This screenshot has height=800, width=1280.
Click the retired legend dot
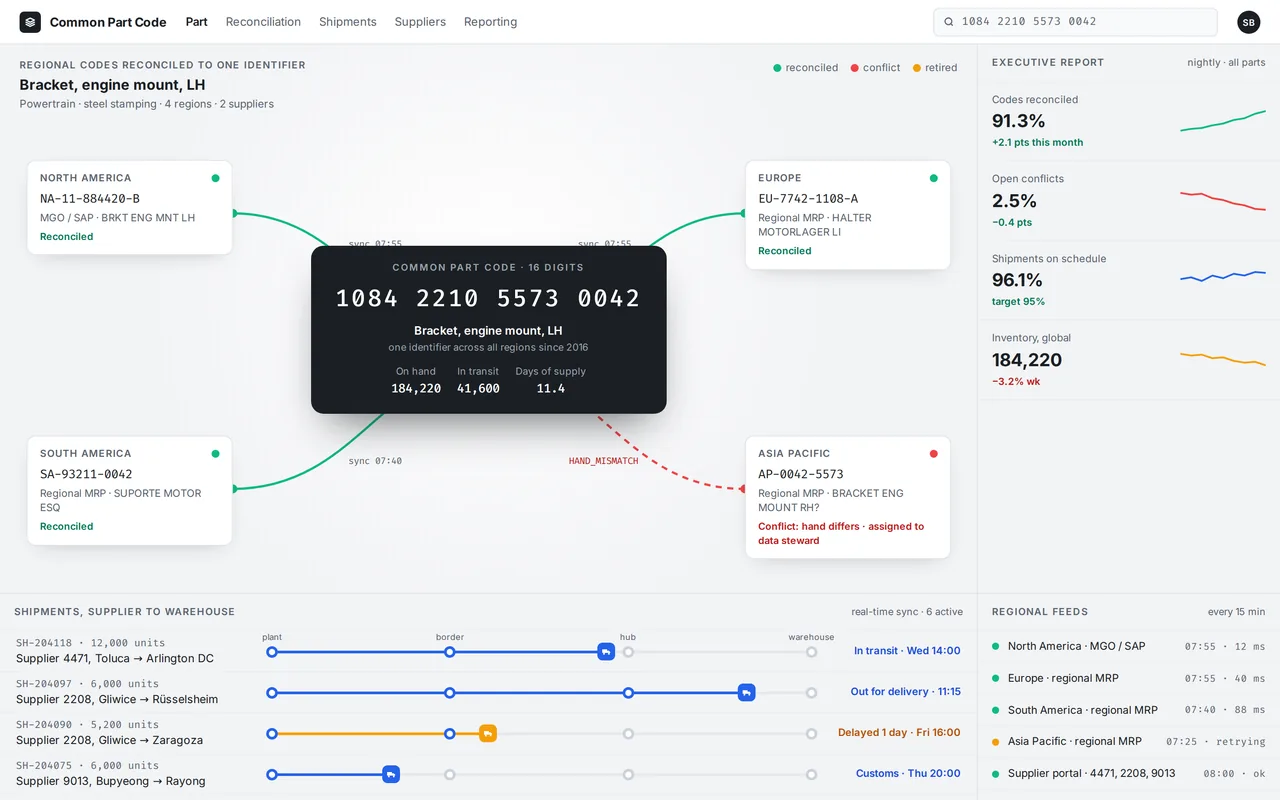pos(917,68)
